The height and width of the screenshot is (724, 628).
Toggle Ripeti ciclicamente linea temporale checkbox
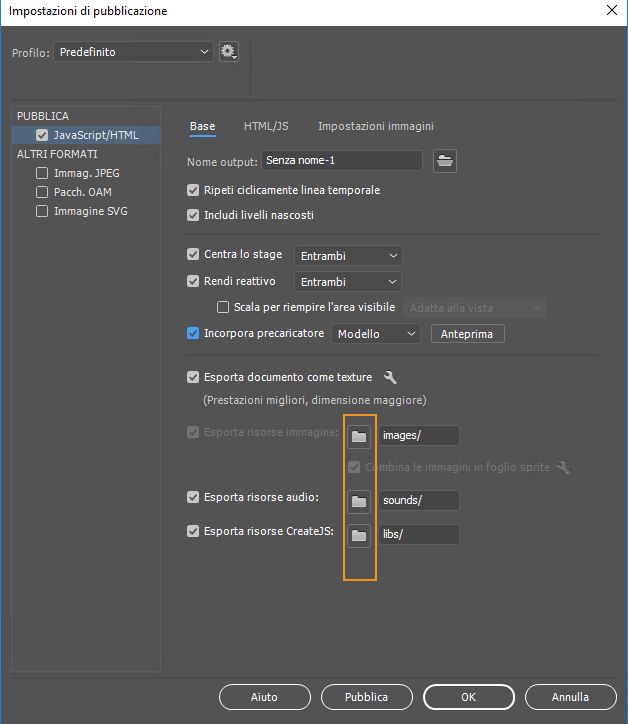pos(193,190)
